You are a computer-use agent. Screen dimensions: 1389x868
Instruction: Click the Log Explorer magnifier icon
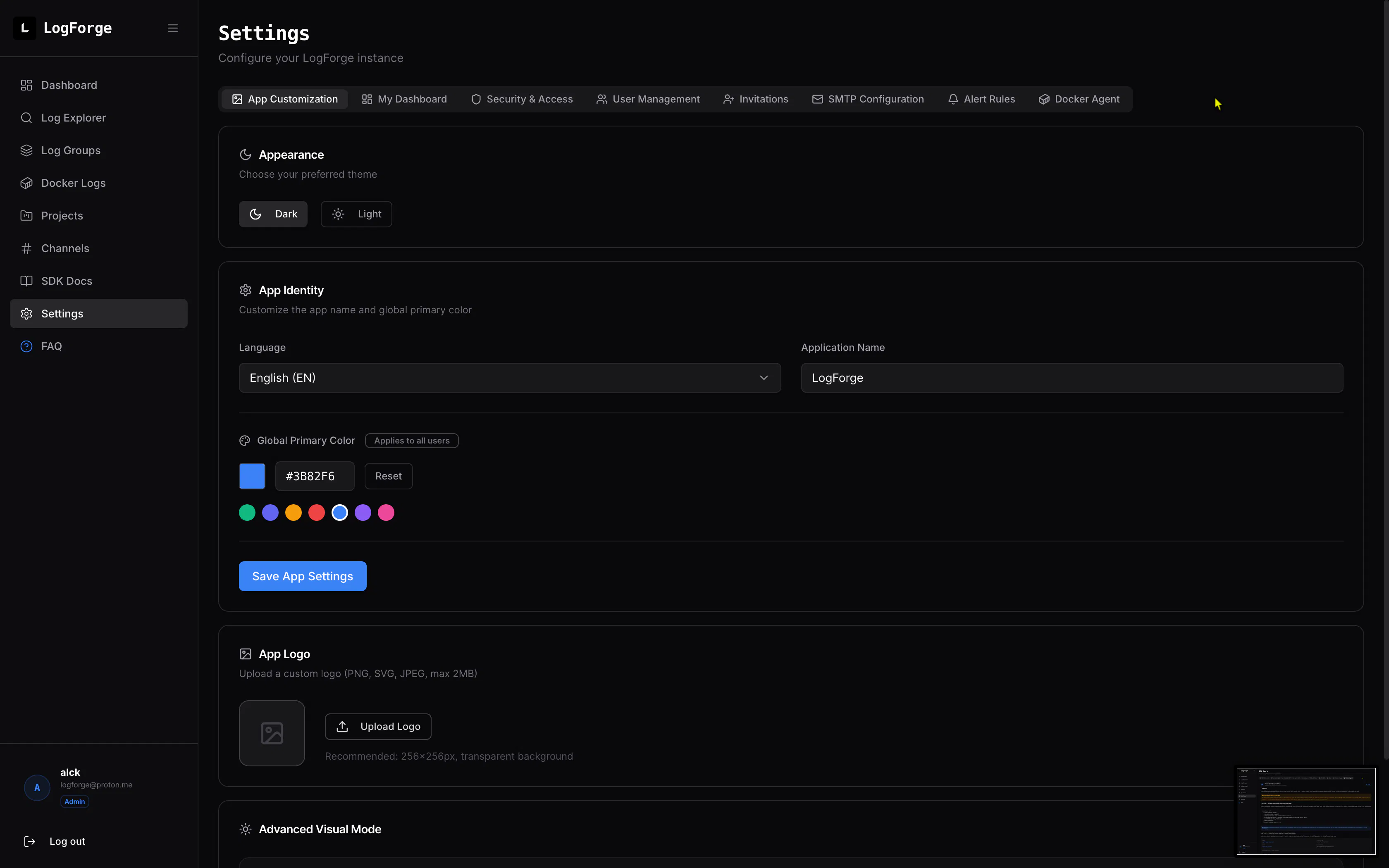(x=26, y=118)
